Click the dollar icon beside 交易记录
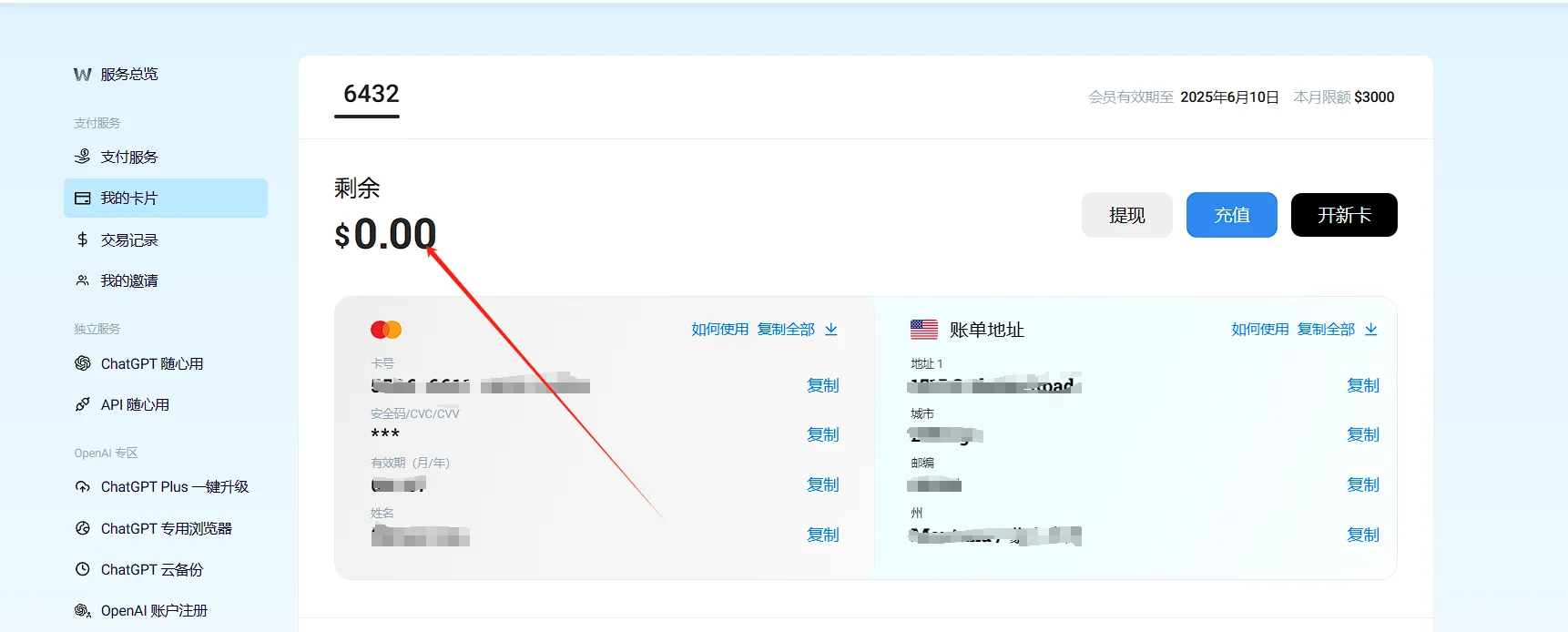Image resolution: width=1568 pixels, height=632 pixels. 83,240
